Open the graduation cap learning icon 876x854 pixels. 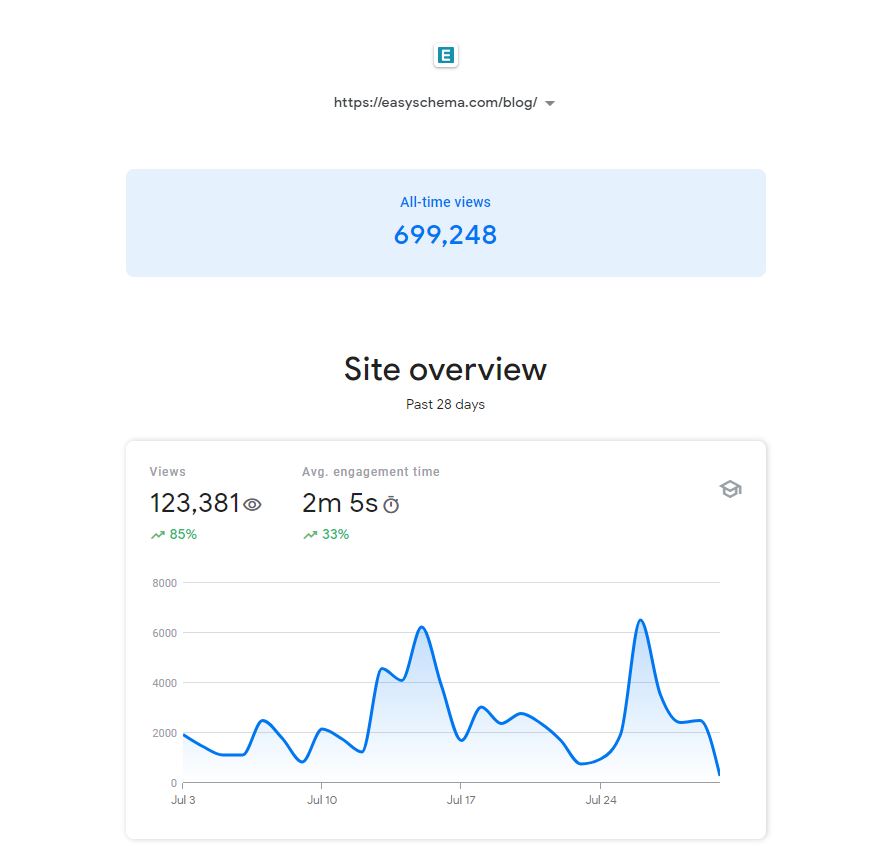730,489
